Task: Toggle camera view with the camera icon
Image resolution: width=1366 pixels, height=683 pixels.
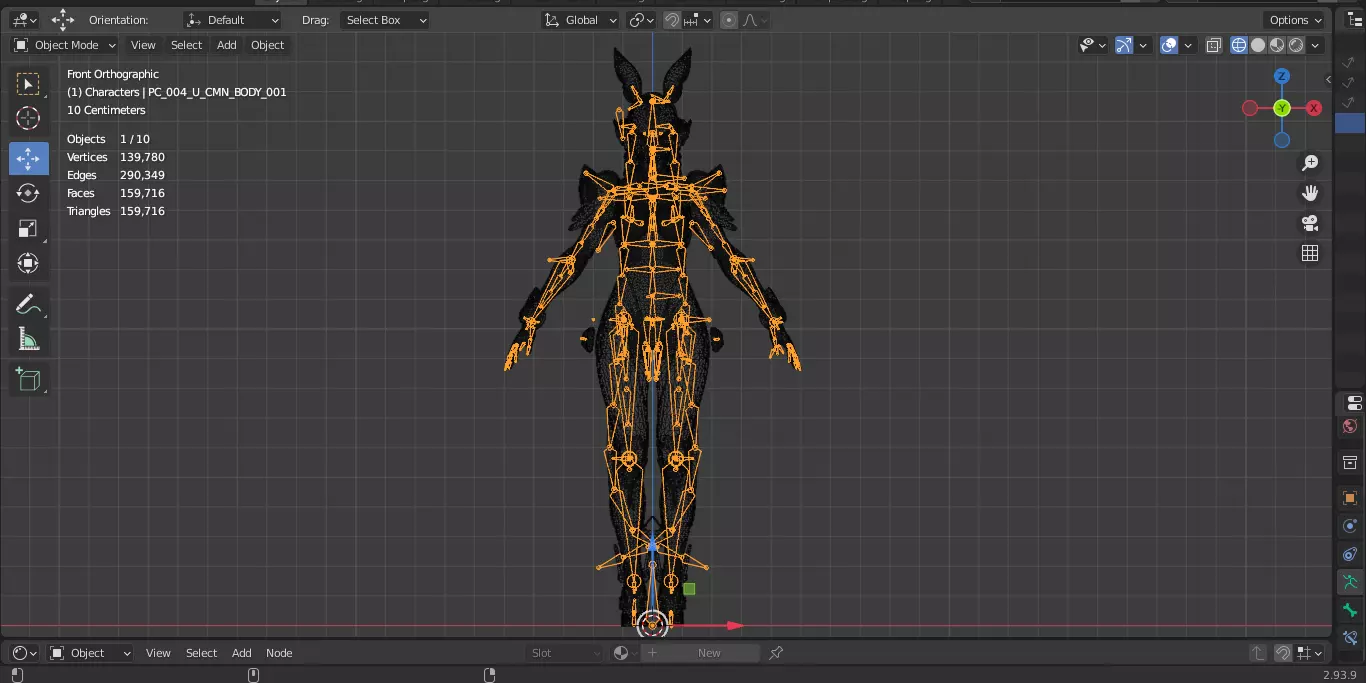Action: click(x=1310, y=223)
